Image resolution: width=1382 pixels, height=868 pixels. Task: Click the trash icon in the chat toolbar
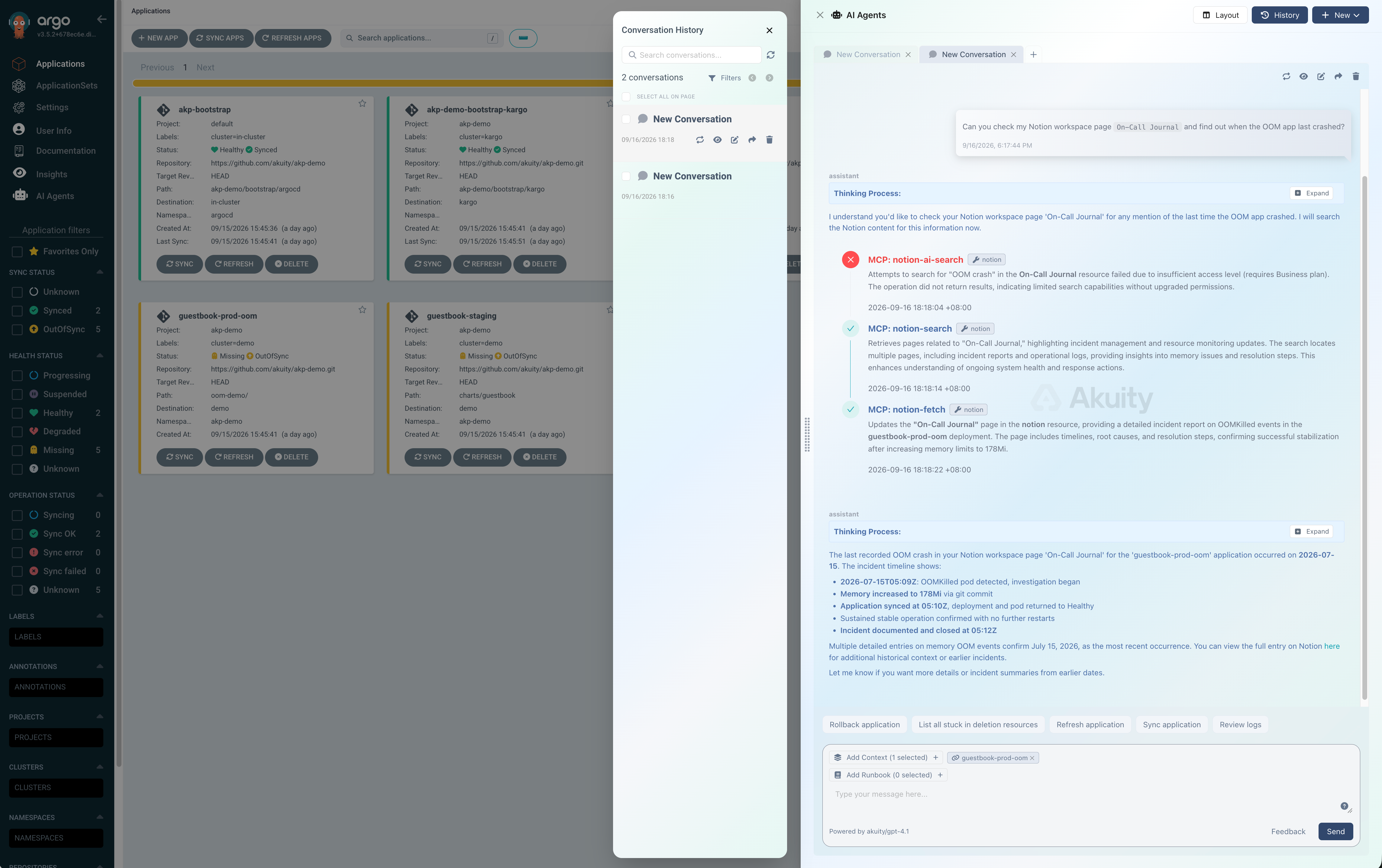1356,76
